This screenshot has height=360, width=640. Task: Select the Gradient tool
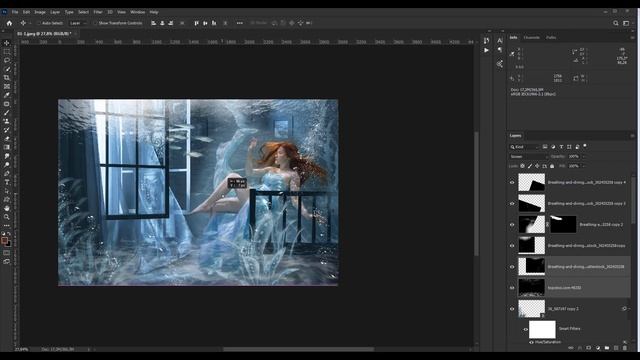click(x=7, y=147)
